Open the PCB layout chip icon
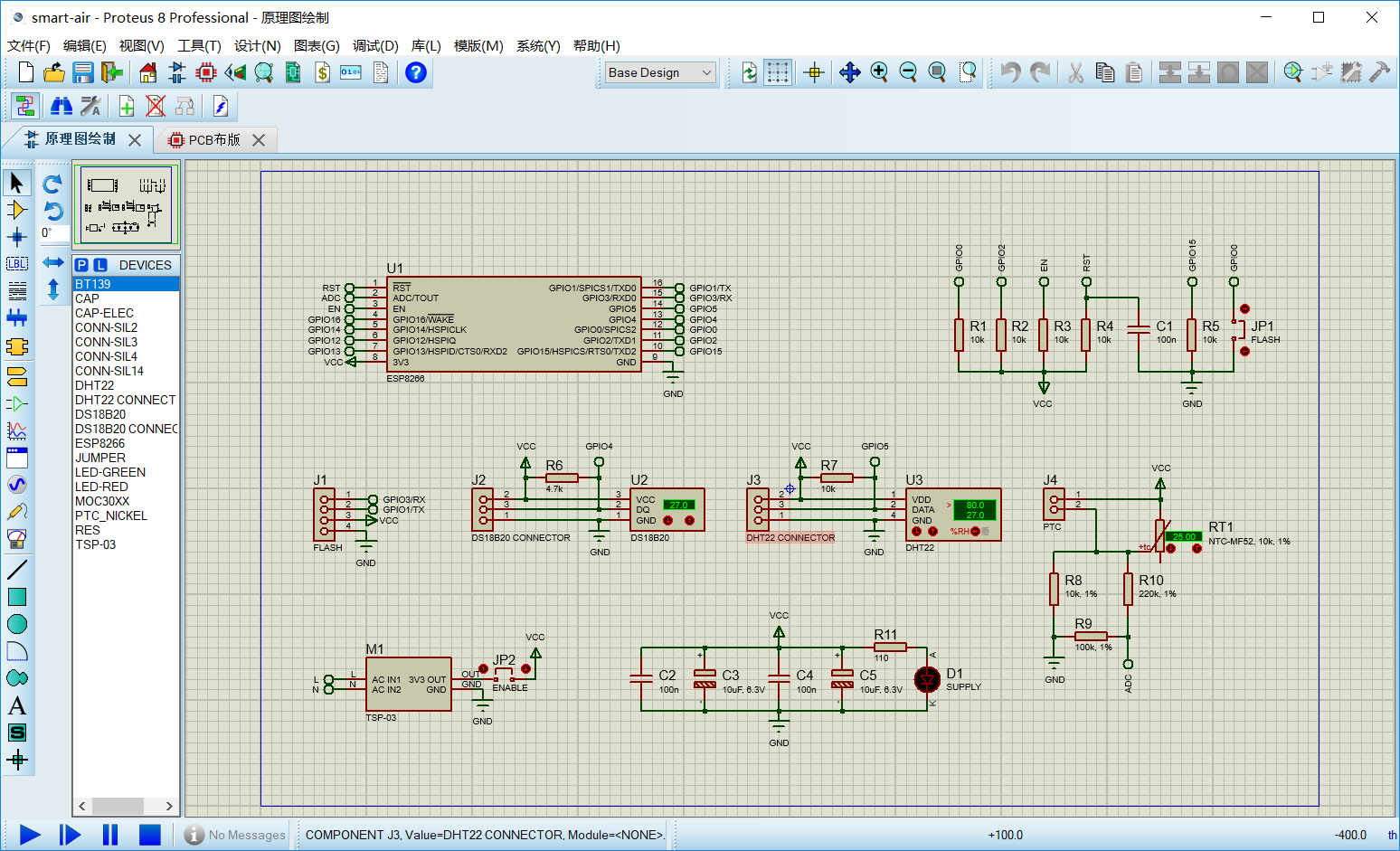The height and width of the screenshot is (851, 1400). point(206,72)
